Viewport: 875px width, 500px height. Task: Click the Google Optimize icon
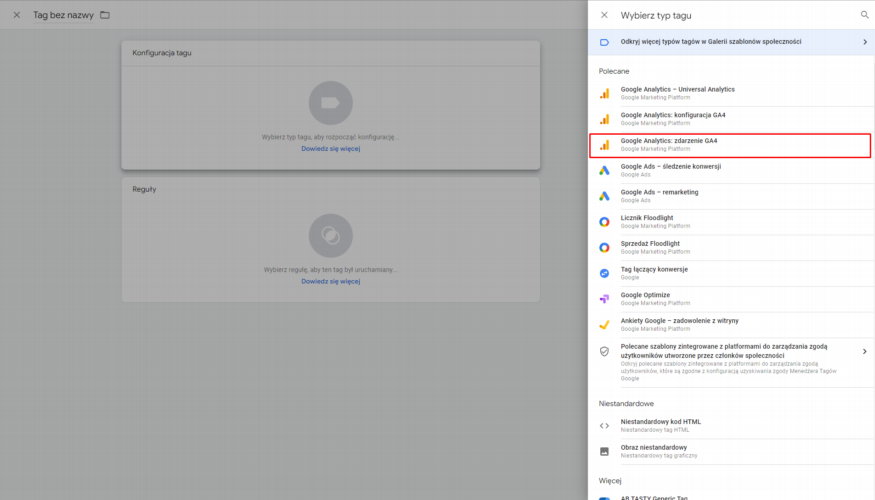604,299
